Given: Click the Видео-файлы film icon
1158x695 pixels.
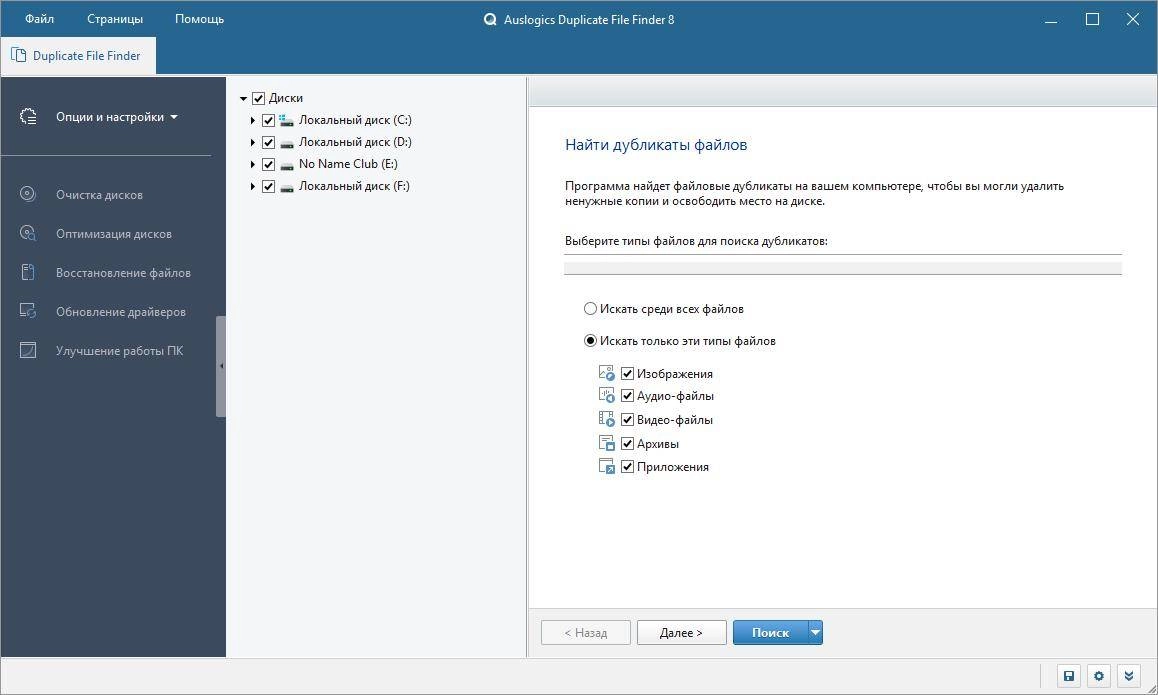Looking at the screenshot, I should (606, 420).
